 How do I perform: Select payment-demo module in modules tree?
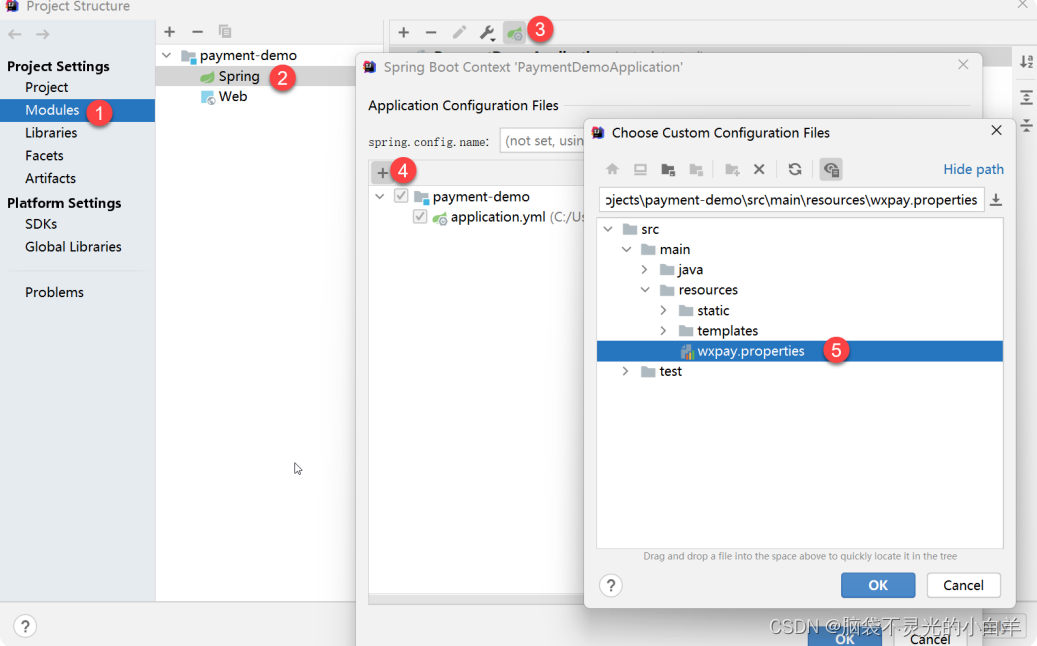[248, 56]
